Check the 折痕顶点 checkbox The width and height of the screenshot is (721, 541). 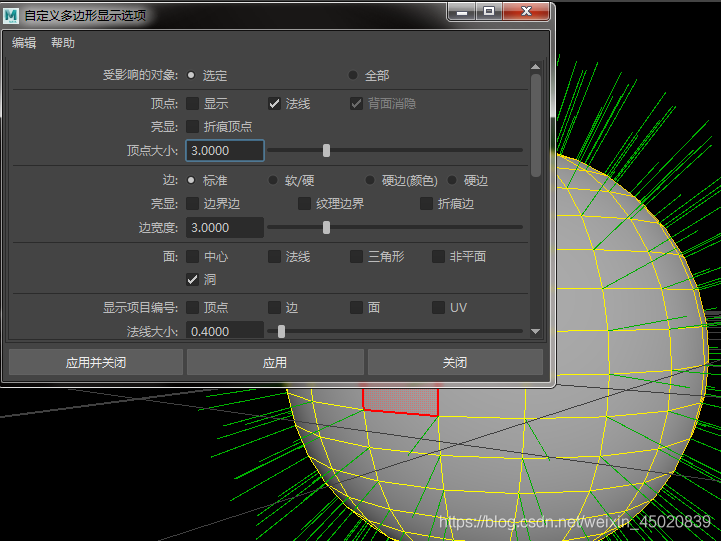tap(193, 126)
